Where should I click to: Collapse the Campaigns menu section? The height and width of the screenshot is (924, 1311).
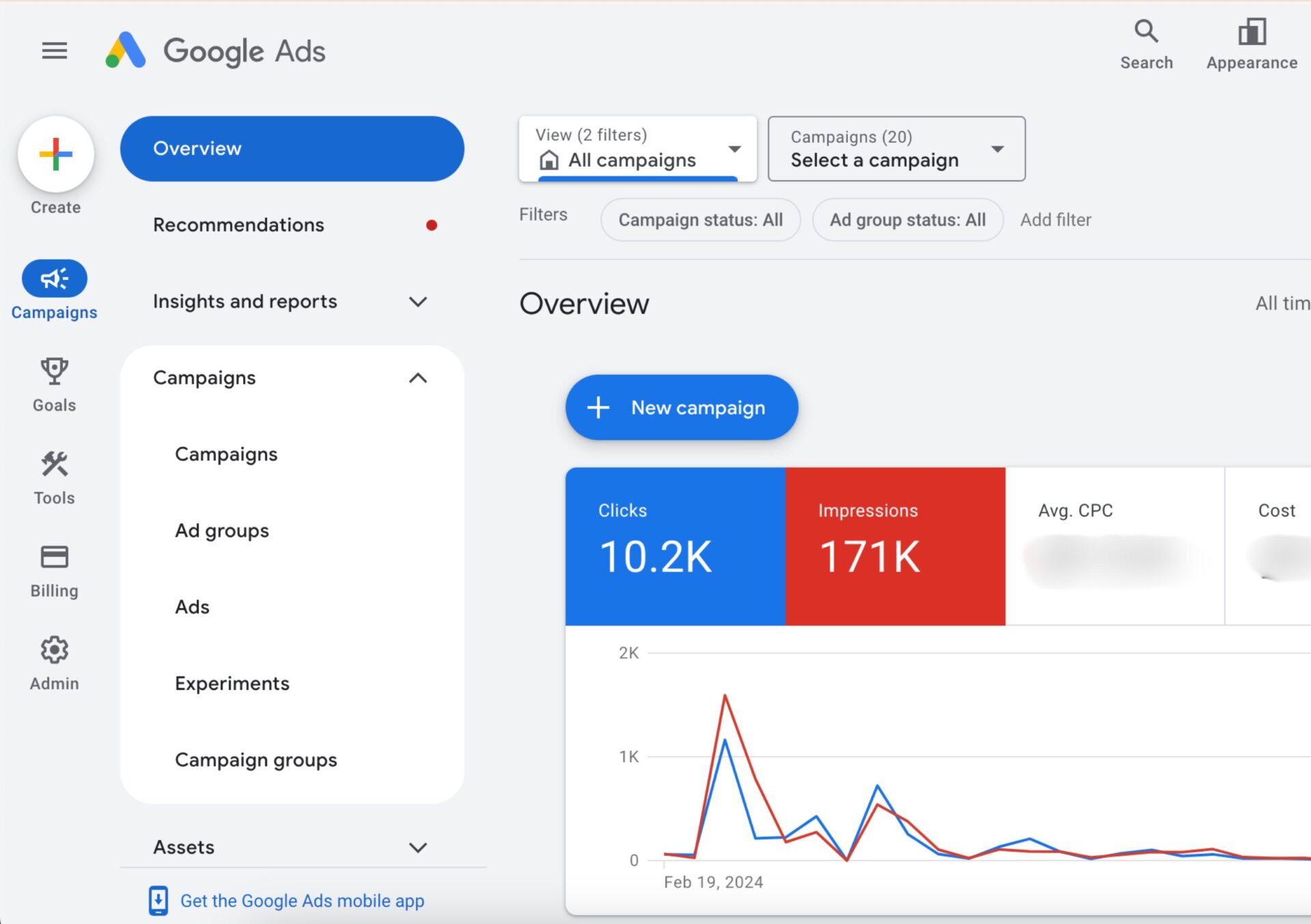pyautogui.click(x=419, y=378)
